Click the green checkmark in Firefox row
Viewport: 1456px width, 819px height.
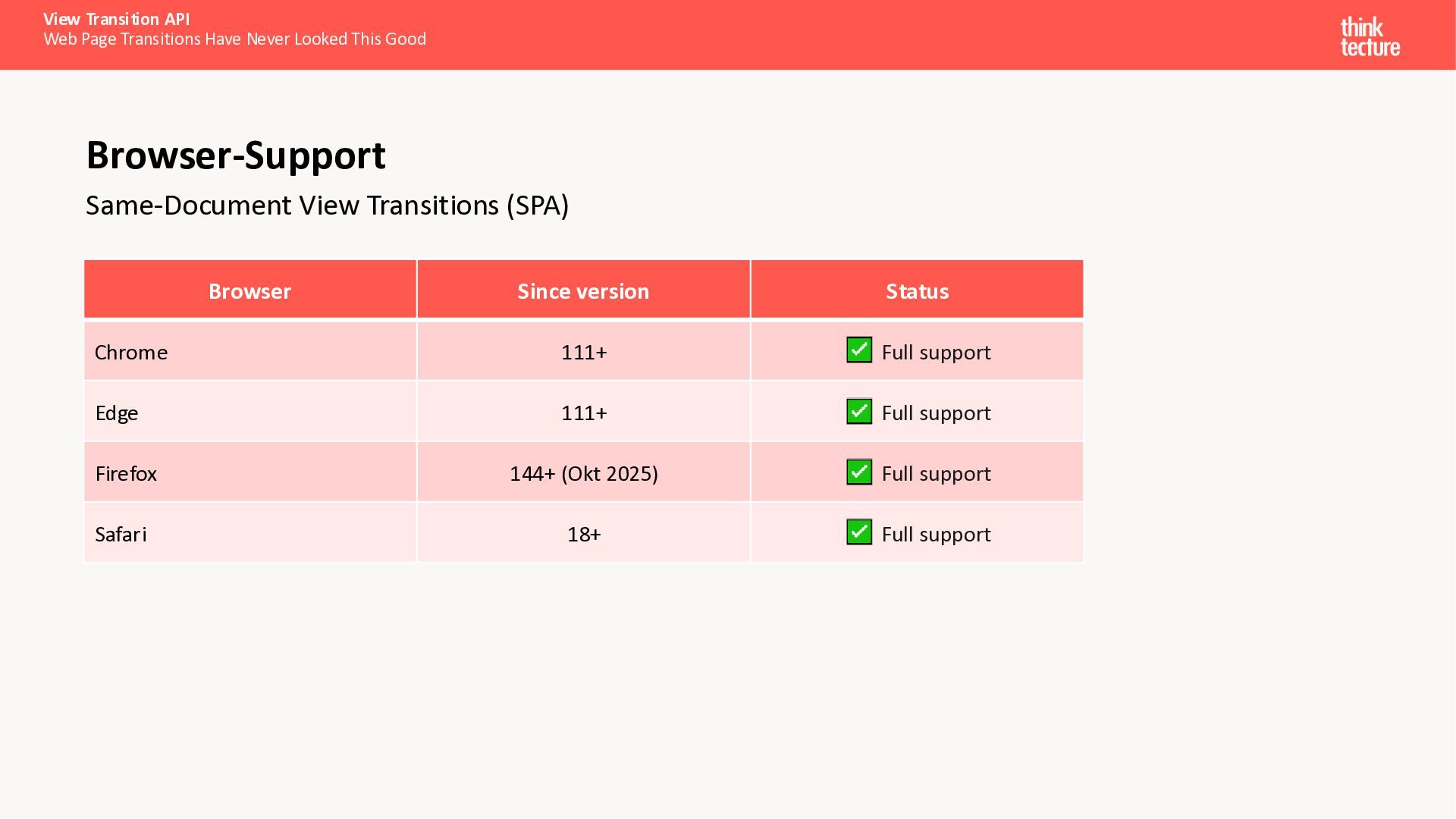(858, 472)
